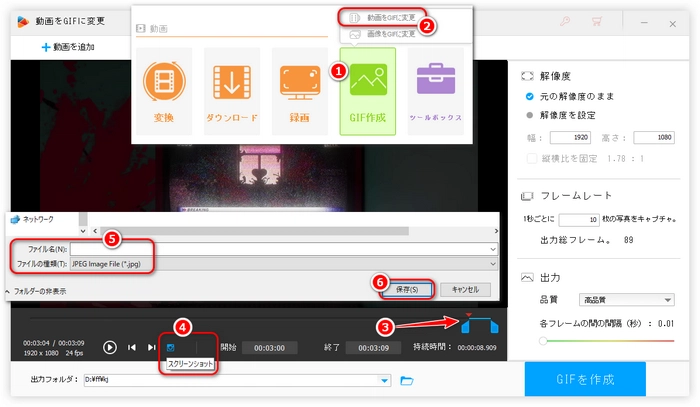700x407 pixels.
Task: Select 元の解像度のまま radio option
Action: tap(530, 97)
